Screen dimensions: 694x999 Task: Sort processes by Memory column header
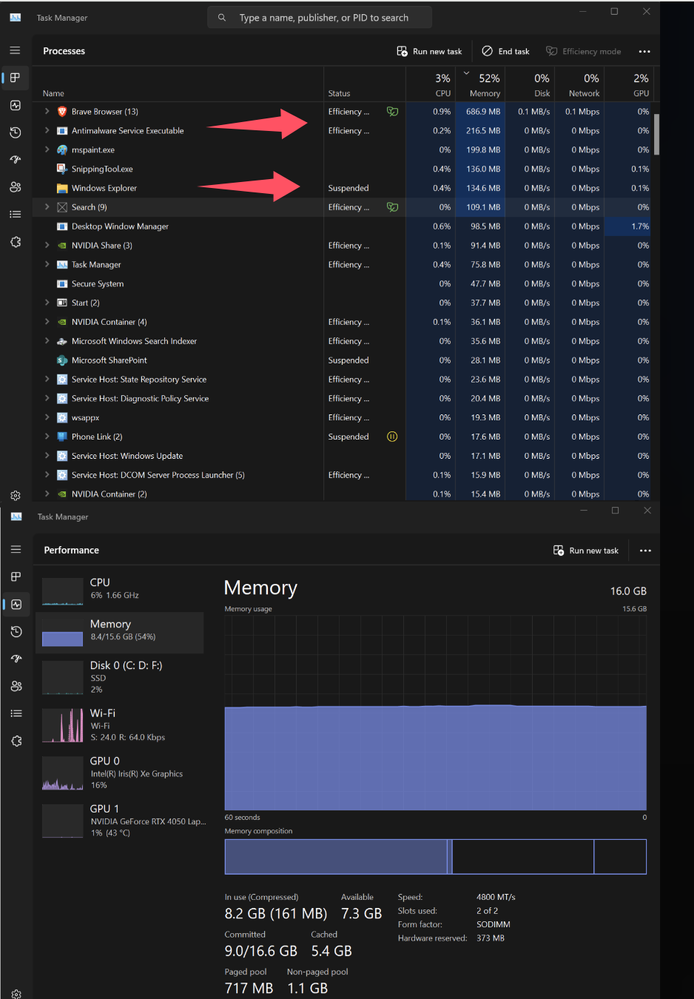point(480,85)
